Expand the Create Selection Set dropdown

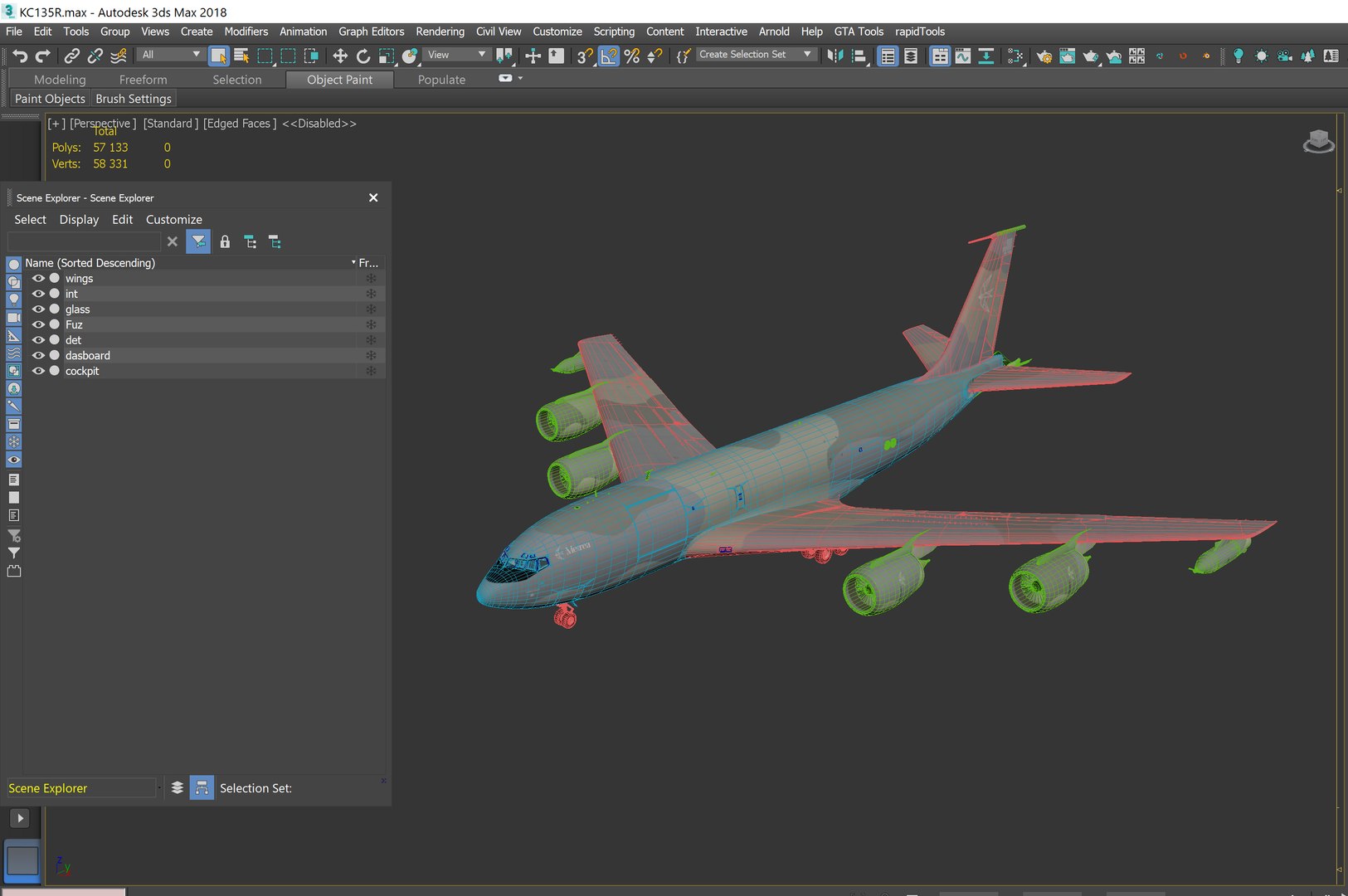coord(806,55)
